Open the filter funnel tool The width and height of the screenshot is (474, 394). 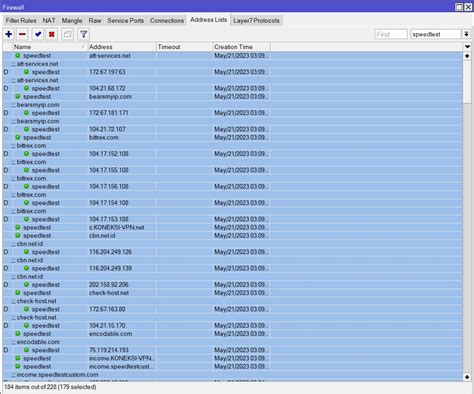click(83, 34)
